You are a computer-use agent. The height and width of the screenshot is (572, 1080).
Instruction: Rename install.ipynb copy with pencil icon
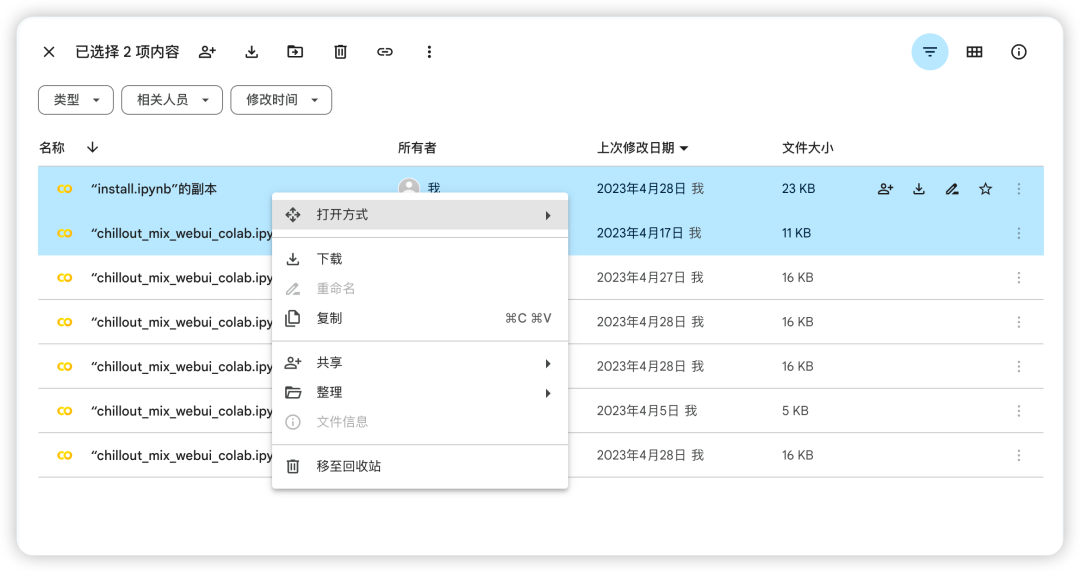952,189
